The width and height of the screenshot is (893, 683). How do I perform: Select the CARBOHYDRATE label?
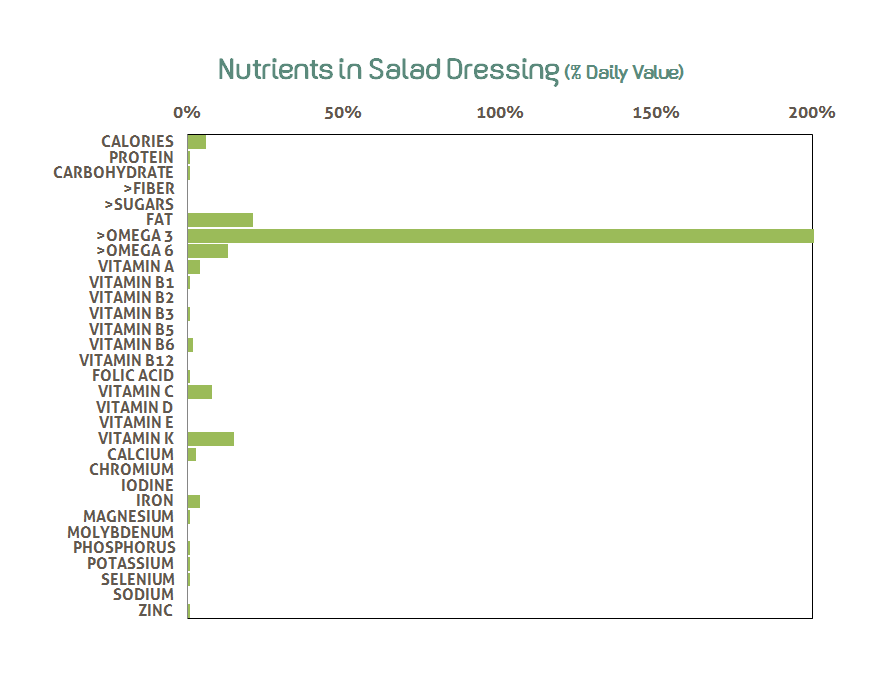[x=113, y=173]
